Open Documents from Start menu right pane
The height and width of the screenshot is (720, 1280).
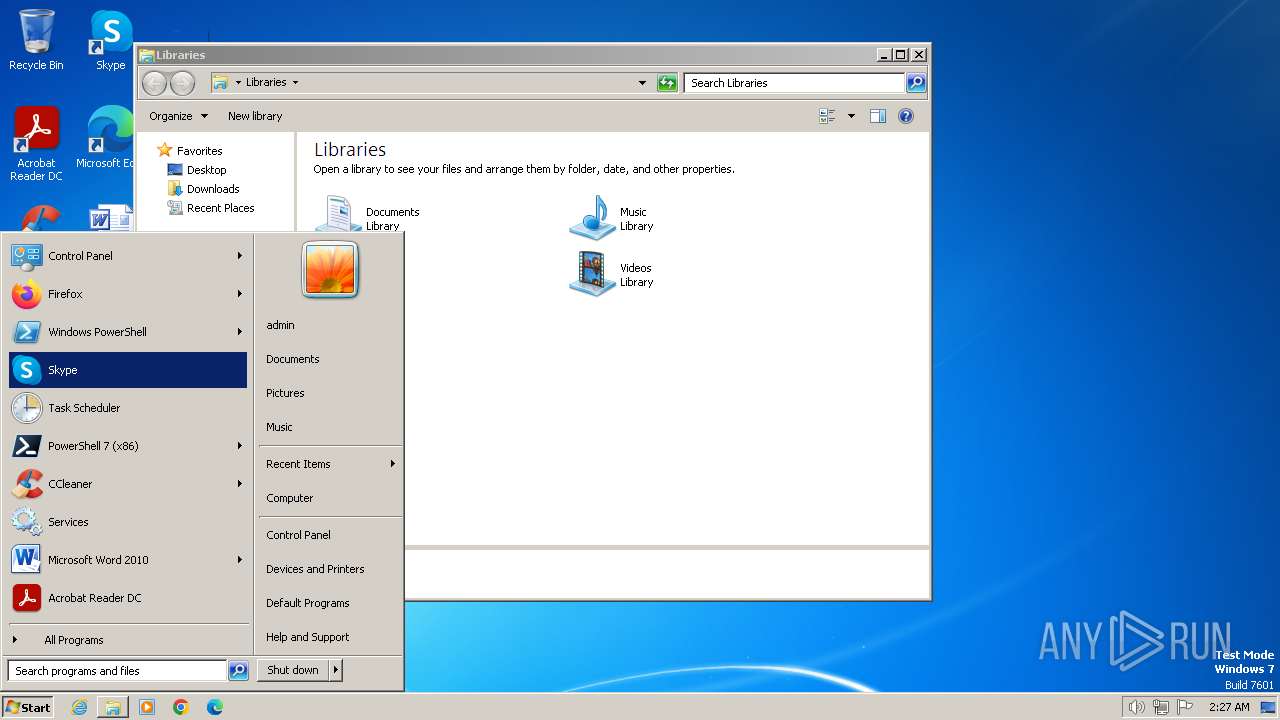pyautogui.click(x=292, y=359)
